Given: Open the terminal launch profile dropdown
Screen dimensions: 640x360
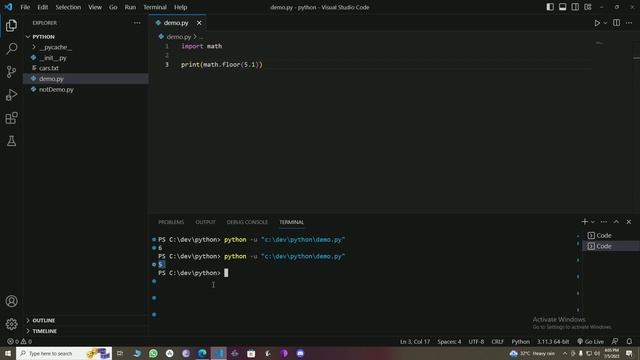Looking at the screenshot, I should click(593, 222).
